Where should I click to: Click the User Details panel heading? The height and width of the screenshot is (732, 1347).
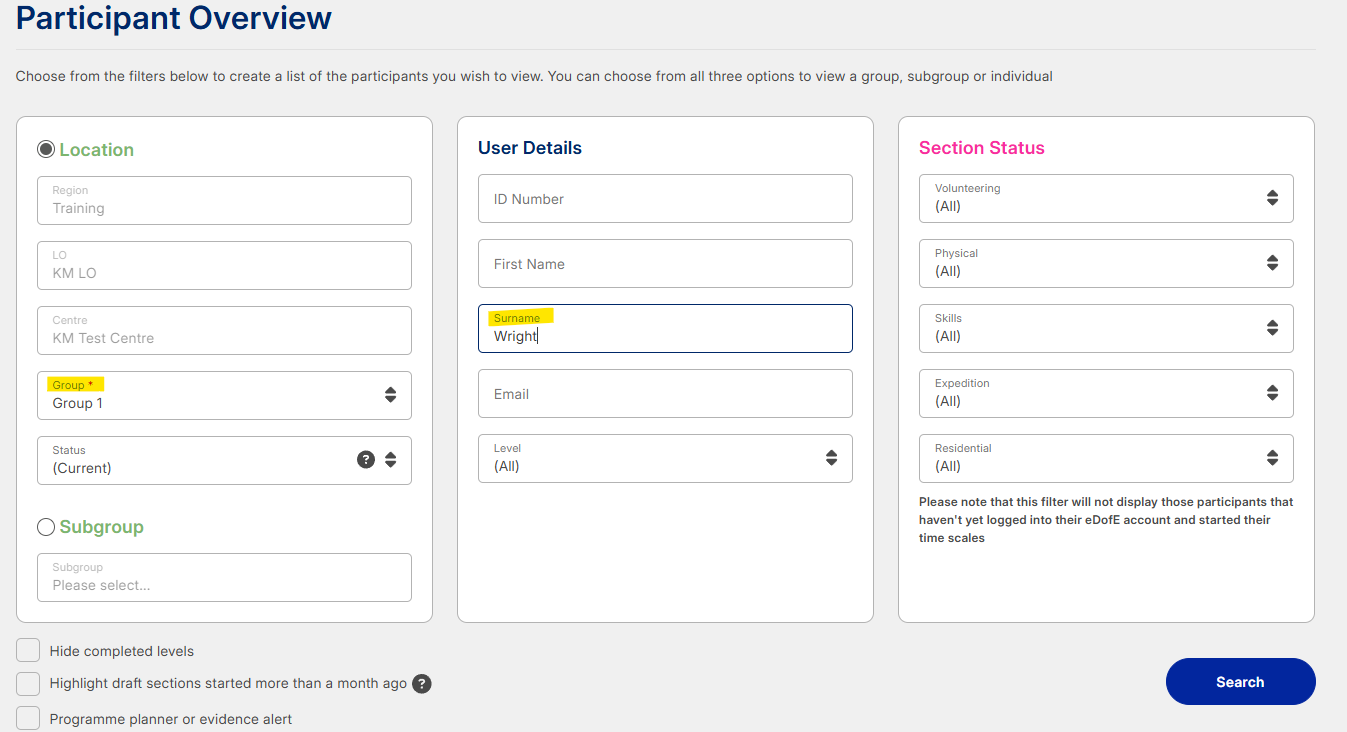(530, 148)
